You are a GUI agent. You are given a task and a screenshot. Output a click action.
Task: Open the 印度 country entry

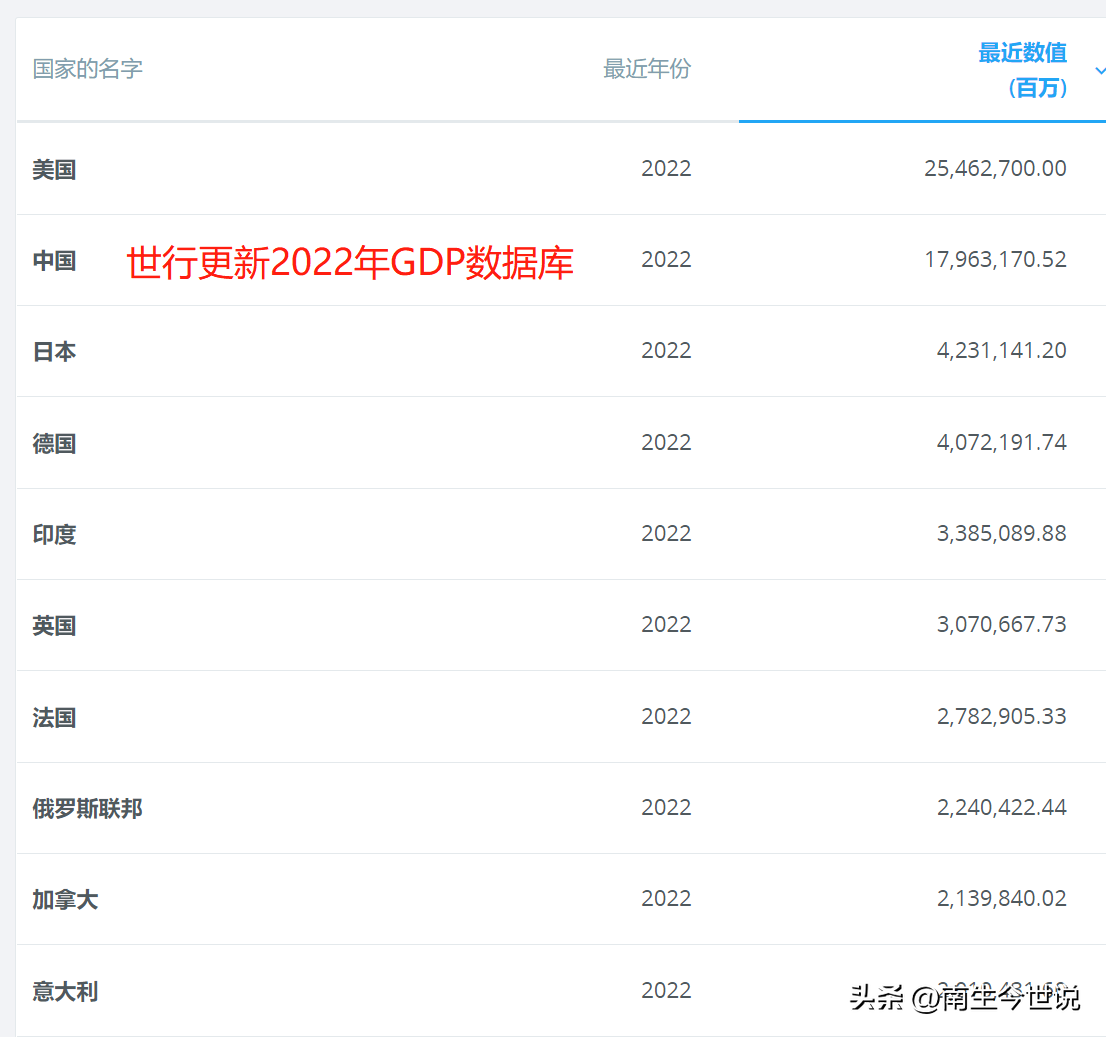click(54, 534)
